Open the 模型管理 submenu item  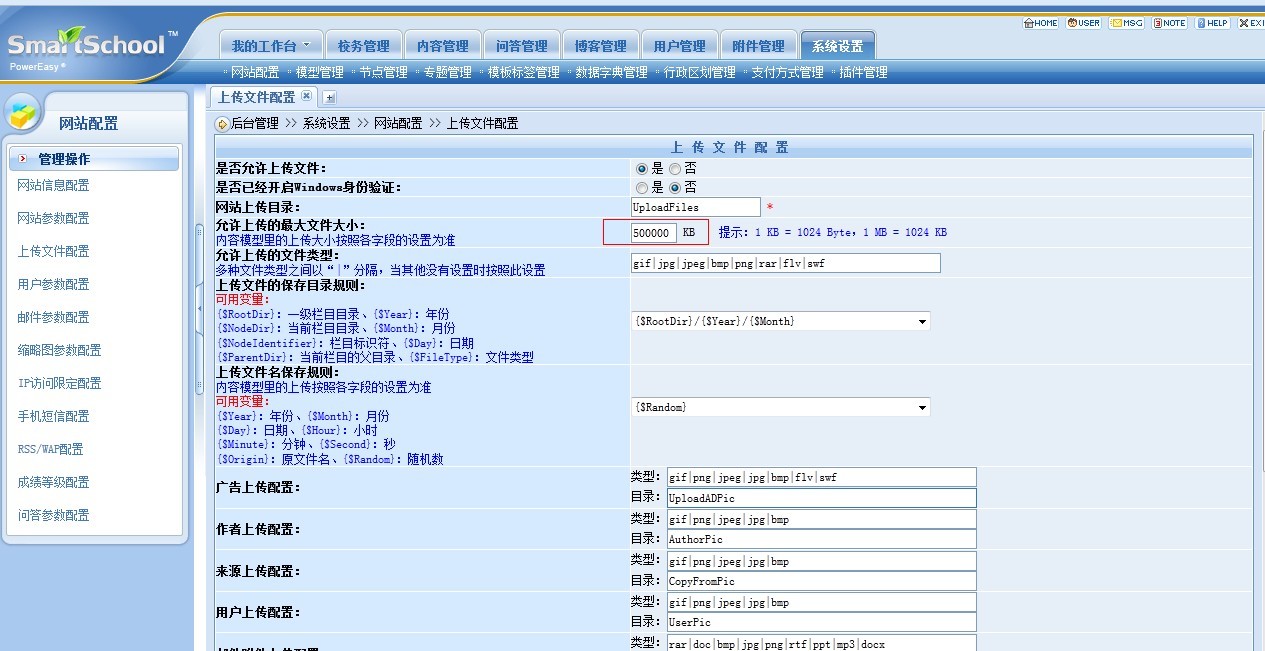pos(319,72)
